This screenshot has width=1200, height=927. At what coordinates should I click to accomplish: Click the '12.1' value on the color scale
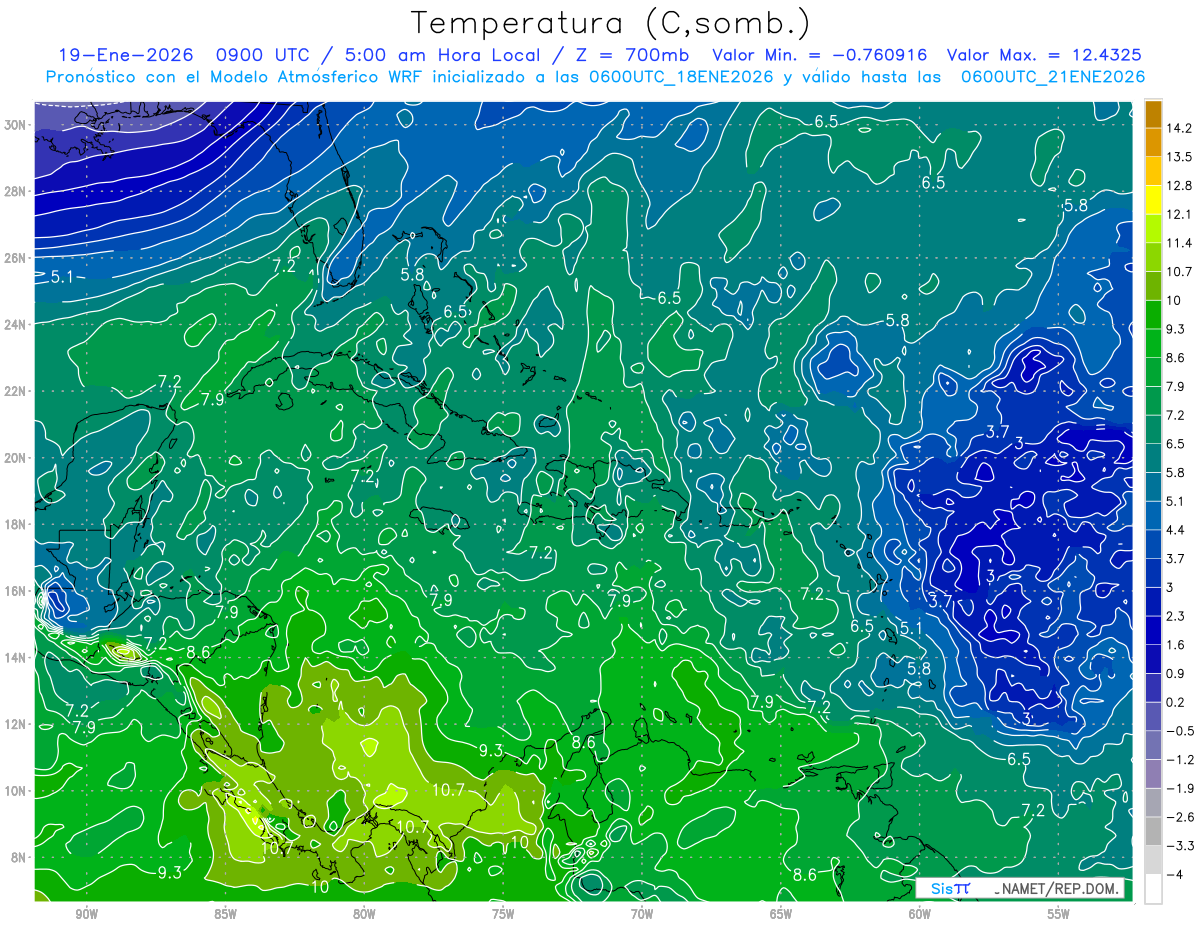click(1178, 214)
